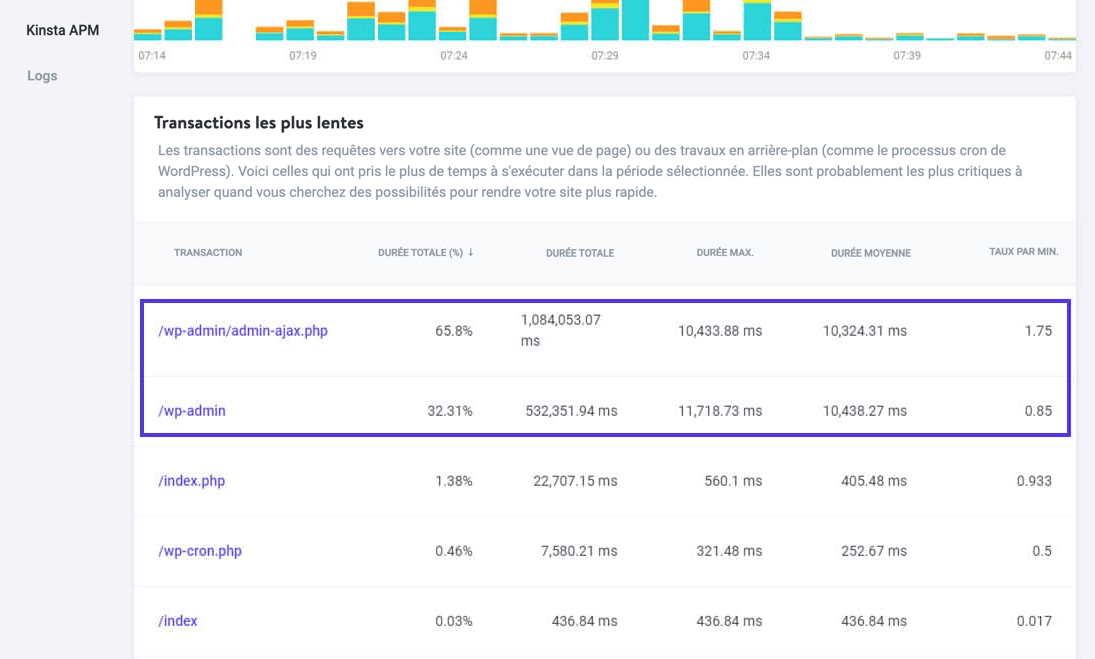1095x659 pixels.
Task: Sort the table by Durée totale
Action: point(578,253)
